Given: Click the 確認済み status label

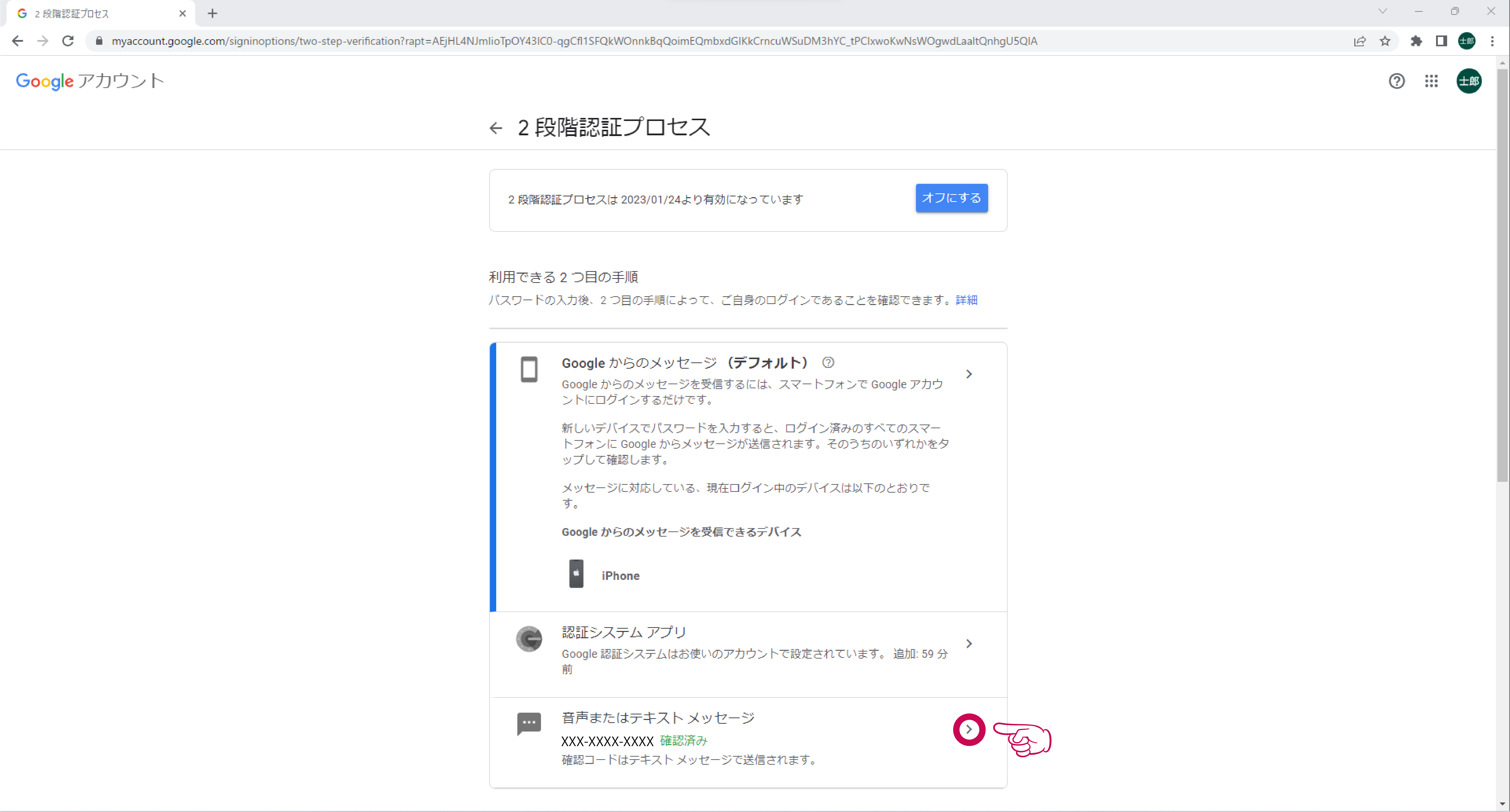Looking at the screenshot, I should 684,741.
